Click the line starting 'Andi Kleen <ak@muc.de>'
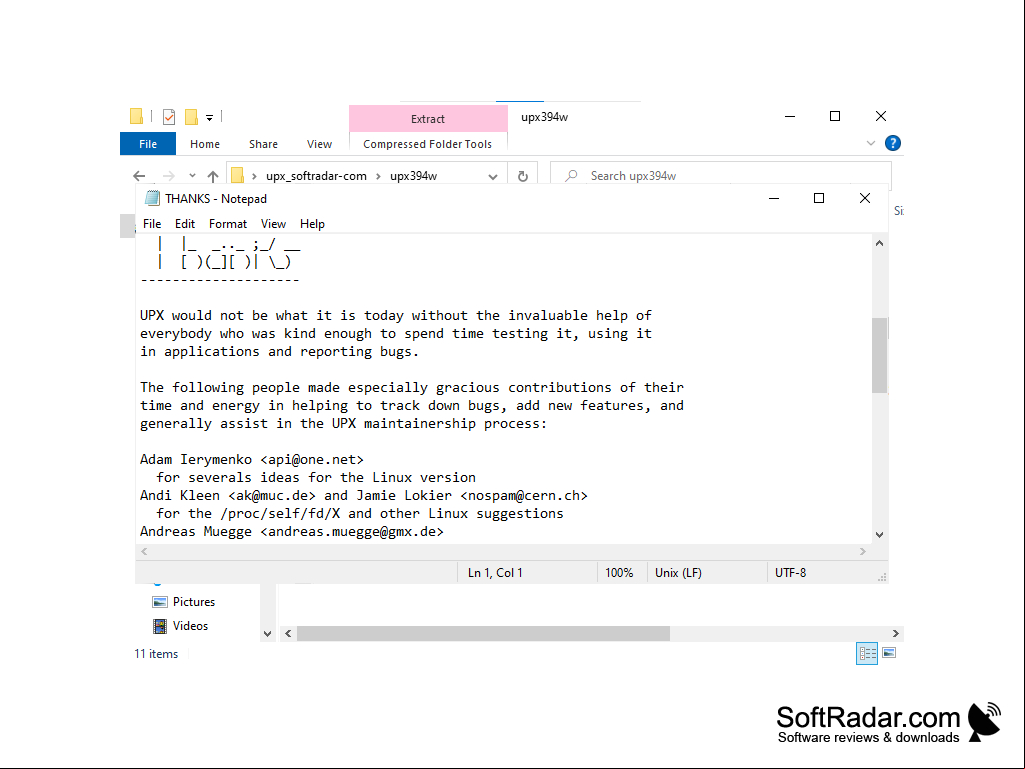 pyautogui.click(x=363, y=496)
